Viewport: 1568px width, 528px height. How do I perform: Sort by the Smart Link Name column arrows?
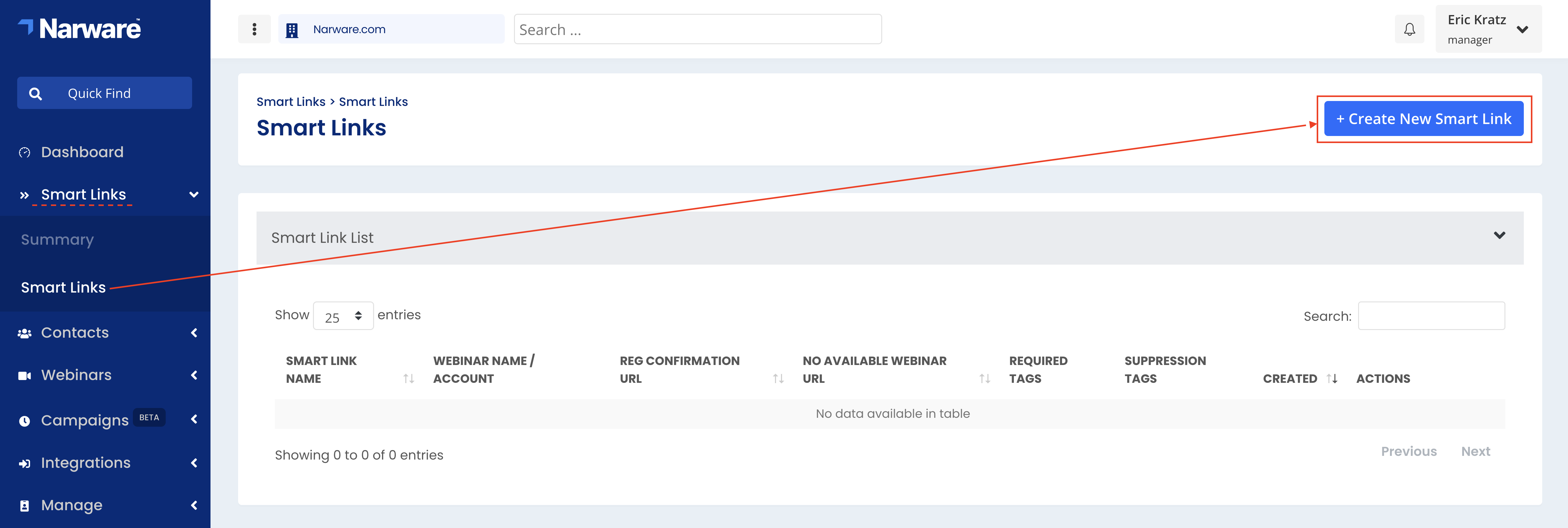[408, 379]
